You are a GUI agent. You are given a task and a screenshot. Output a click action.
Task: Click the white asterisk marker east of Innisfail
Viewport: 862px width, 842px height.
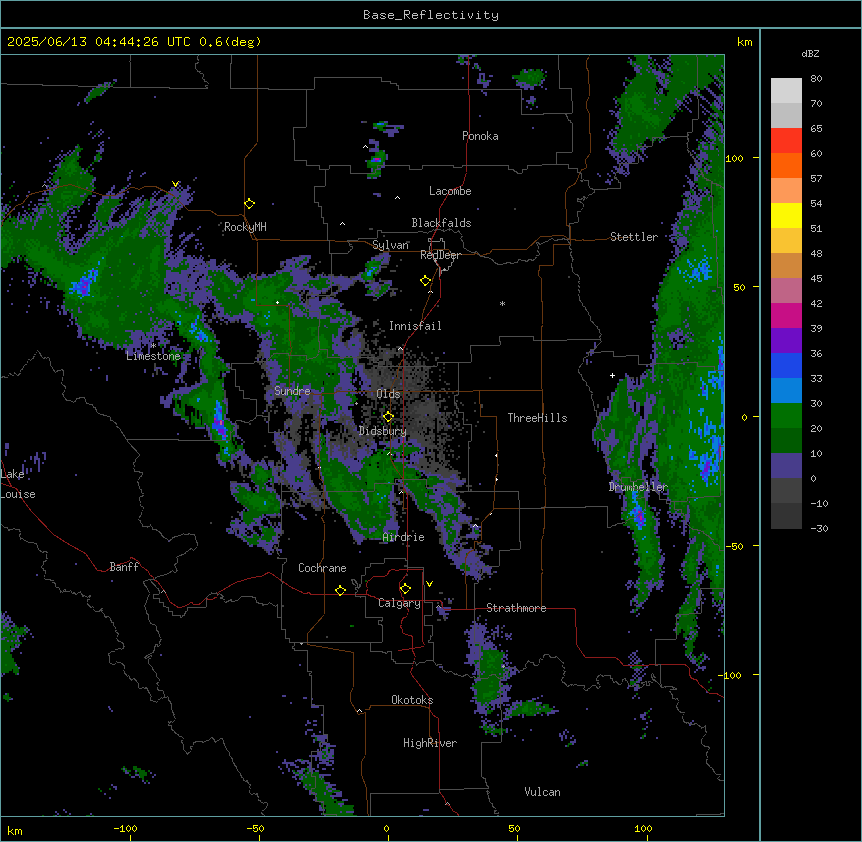(x=502, y=303)
